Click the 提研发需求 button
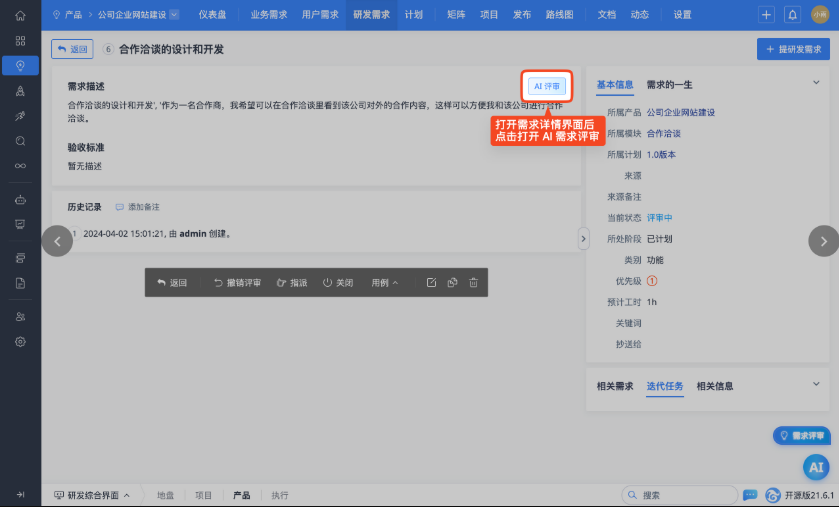Image resolution: width=839 pixels, height=507 pixels. (x=793, y=49)
